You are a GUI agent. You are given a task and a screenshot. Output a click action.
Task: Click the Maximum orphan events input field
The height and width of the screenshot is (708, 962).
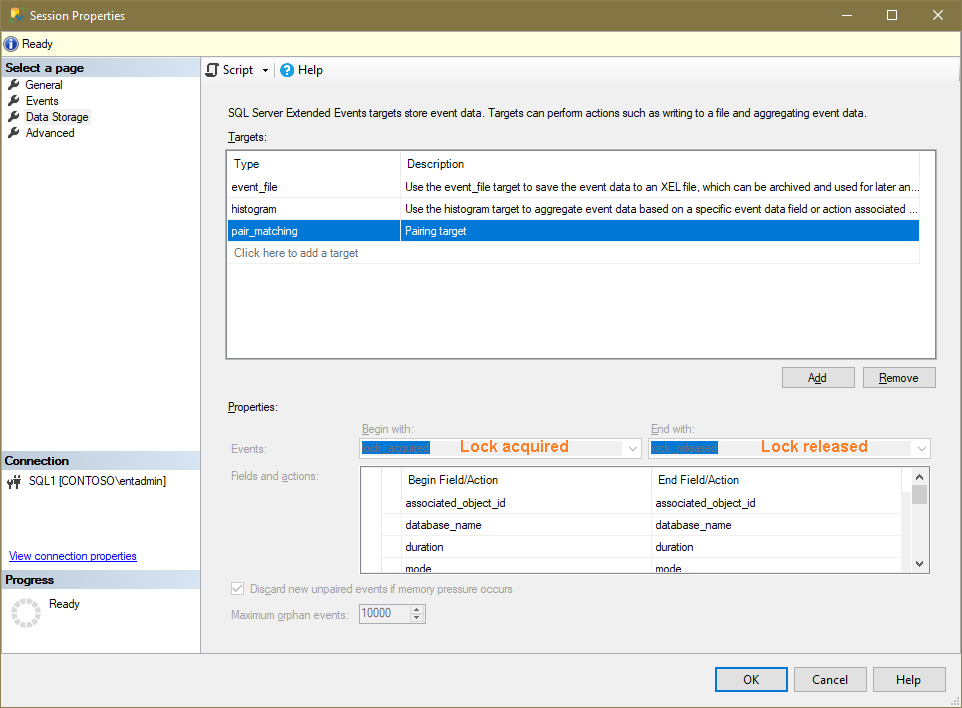384,614
